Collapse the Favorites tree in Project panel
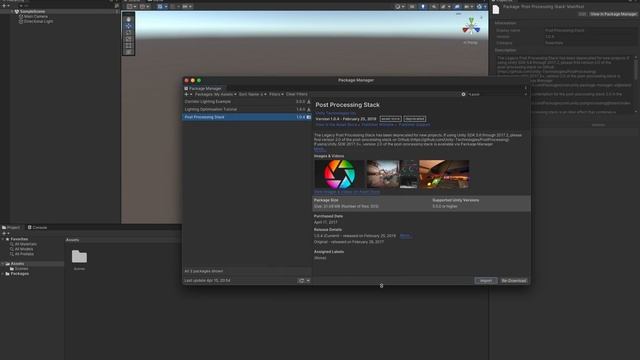 [x=3, y=239]
